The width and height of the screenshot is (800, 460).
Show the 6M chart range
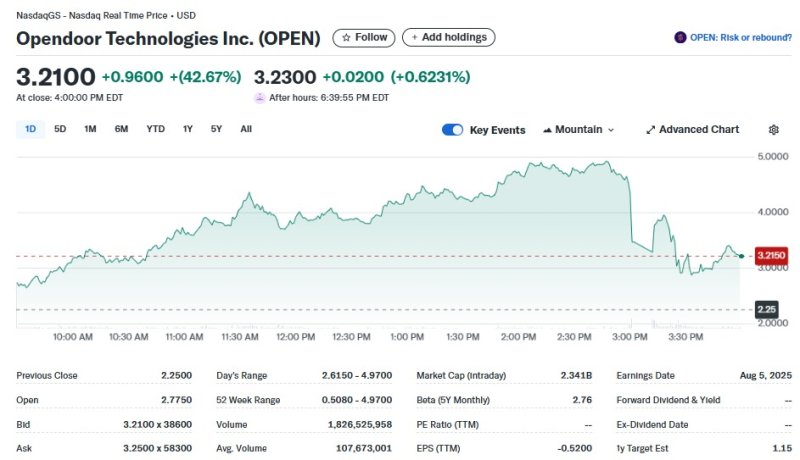click(121, 129)
